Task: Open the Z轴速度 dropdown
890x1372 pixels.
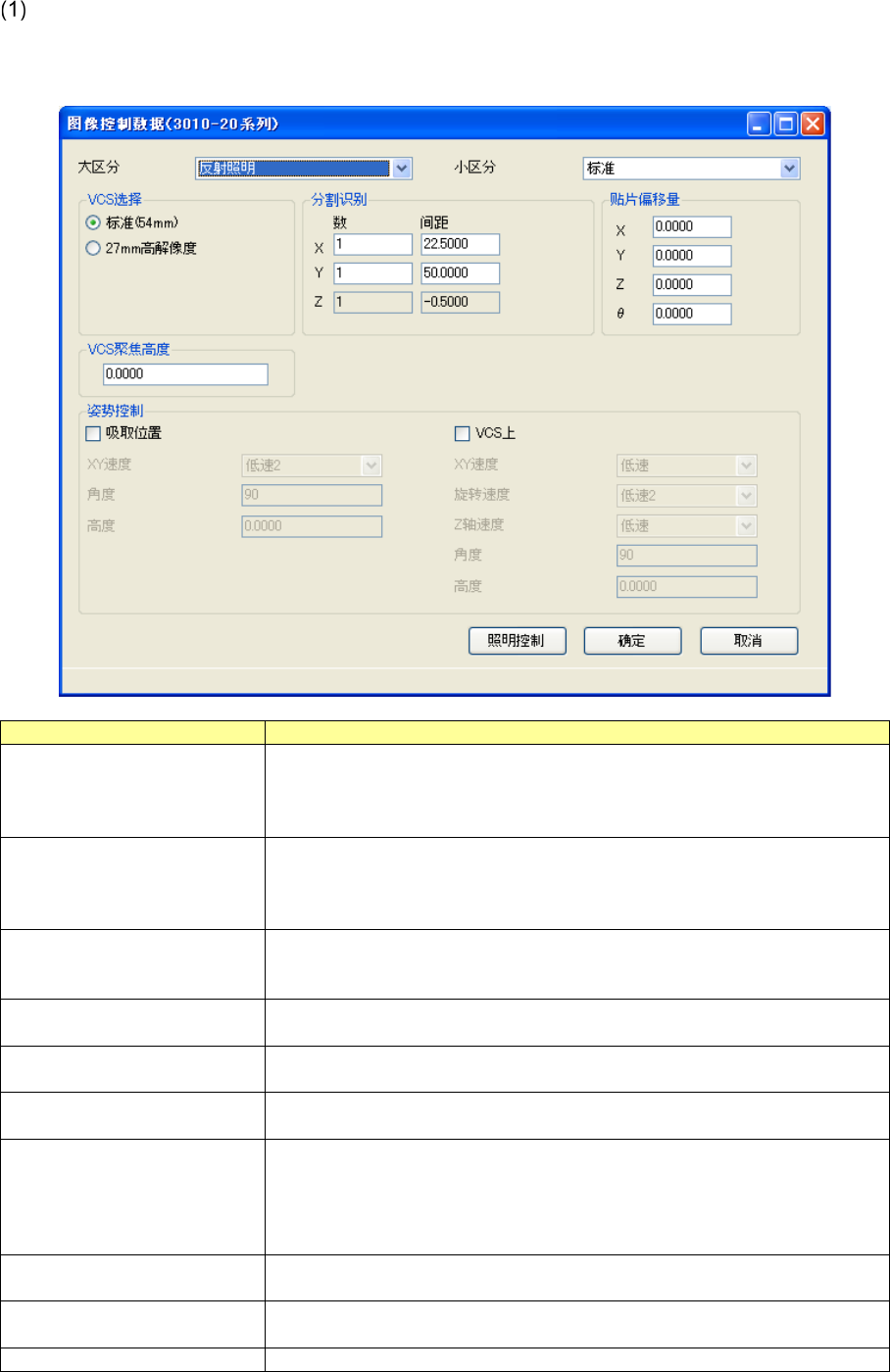Action: [686, 526]
